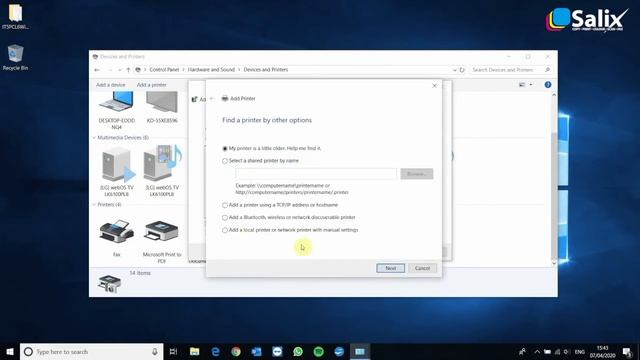Open the view options dropdown arrow
The image size is (640, 360).
click(x=531, y=85)
